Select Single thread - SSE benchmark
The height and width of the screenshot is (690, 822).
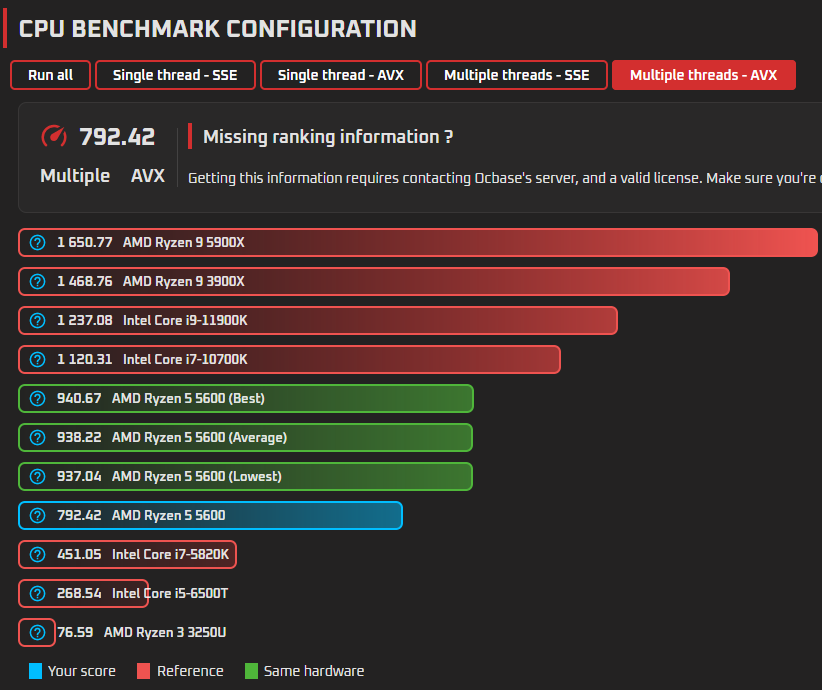[x=175, y=75]
